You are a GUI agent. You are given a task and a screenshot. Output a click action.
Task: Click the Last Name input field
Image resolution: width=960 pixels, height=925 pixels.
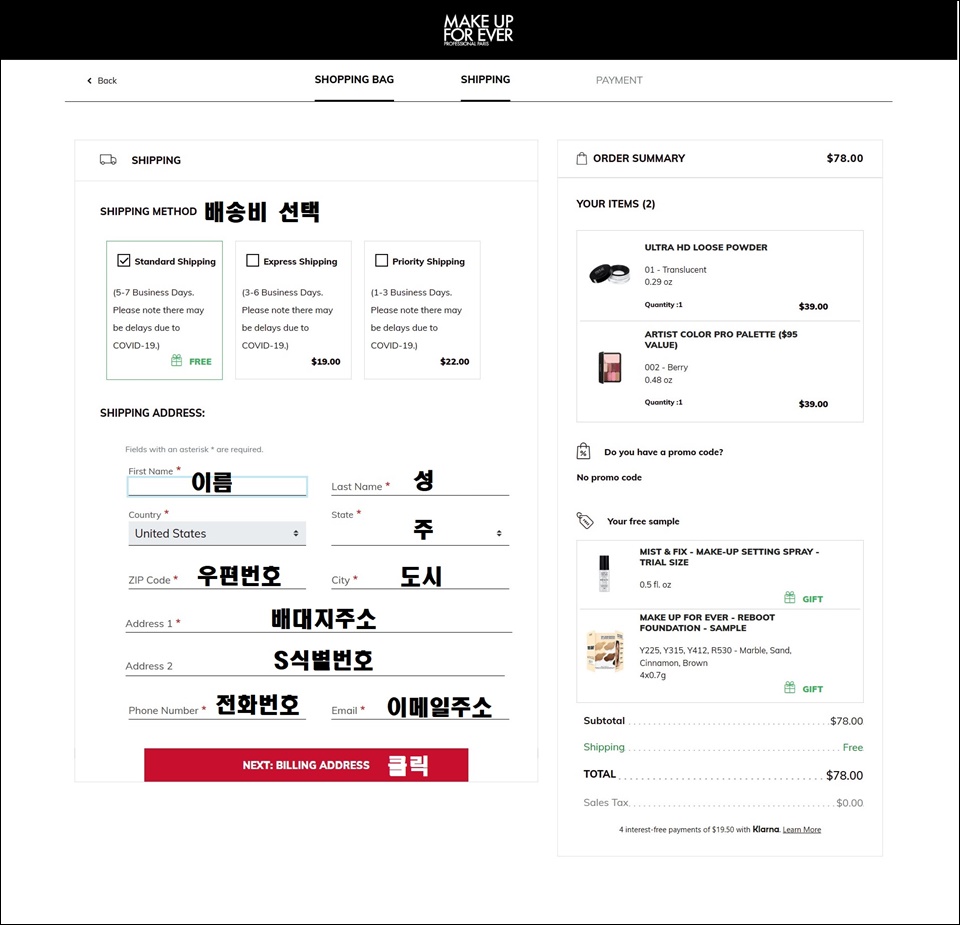coord(420,485)
